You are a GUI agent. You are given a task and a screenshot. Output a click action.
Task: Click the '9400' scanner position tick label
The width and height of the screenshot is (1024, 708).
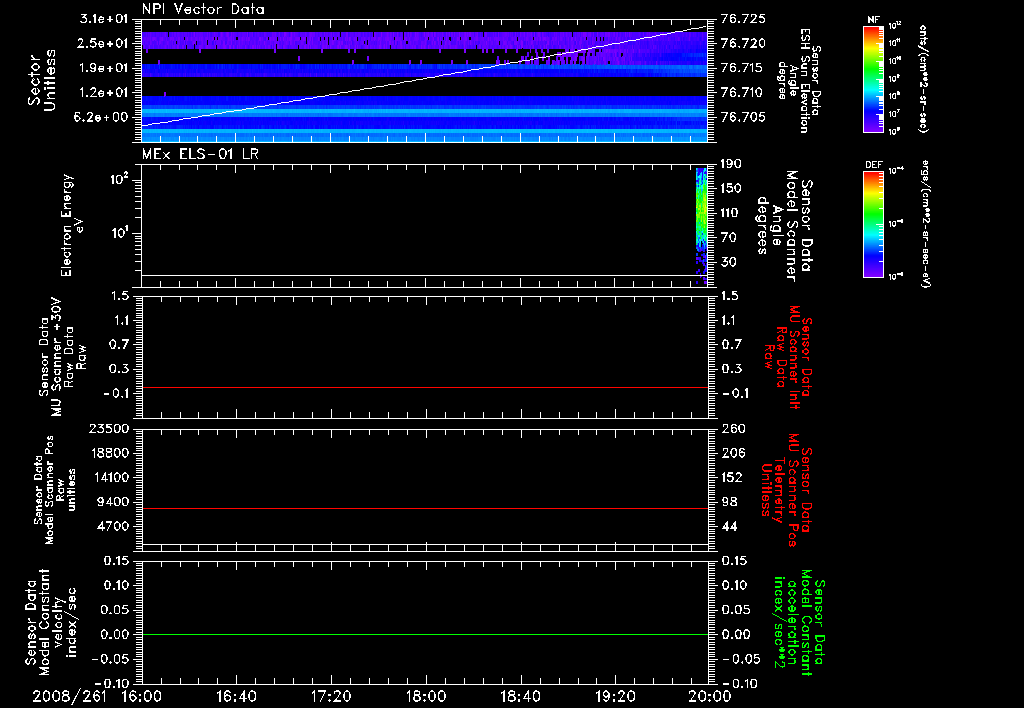tap(113, 502)
